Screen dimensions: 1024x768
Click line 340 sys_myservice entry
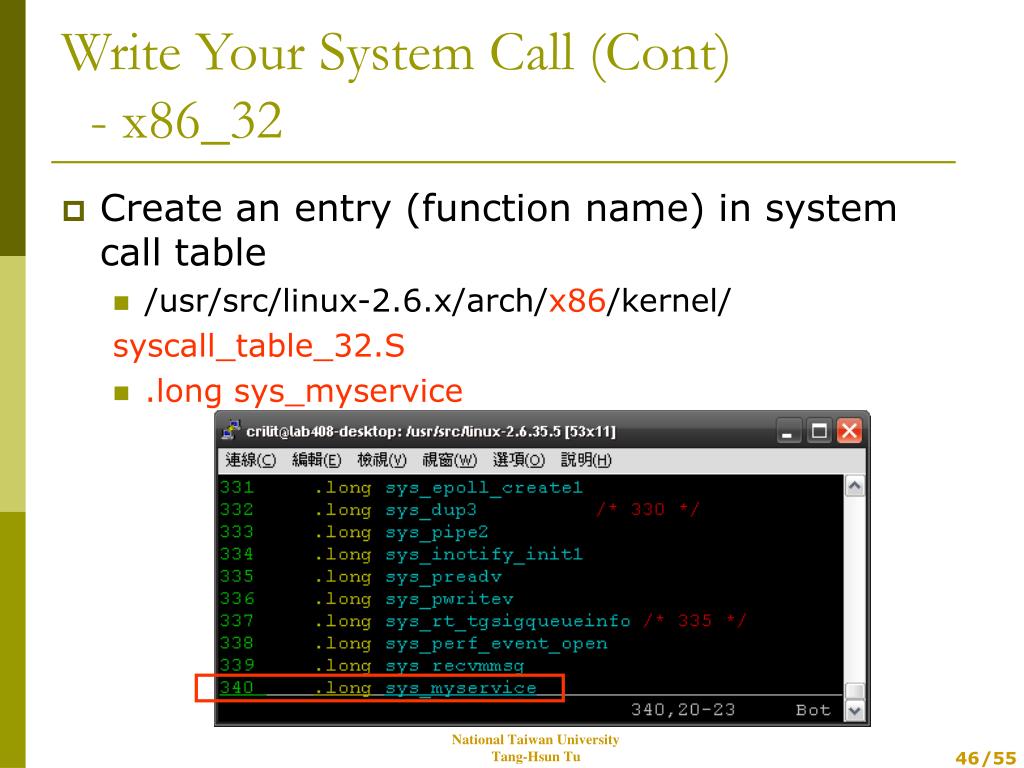pyautogui.click(x=378, y=688)
